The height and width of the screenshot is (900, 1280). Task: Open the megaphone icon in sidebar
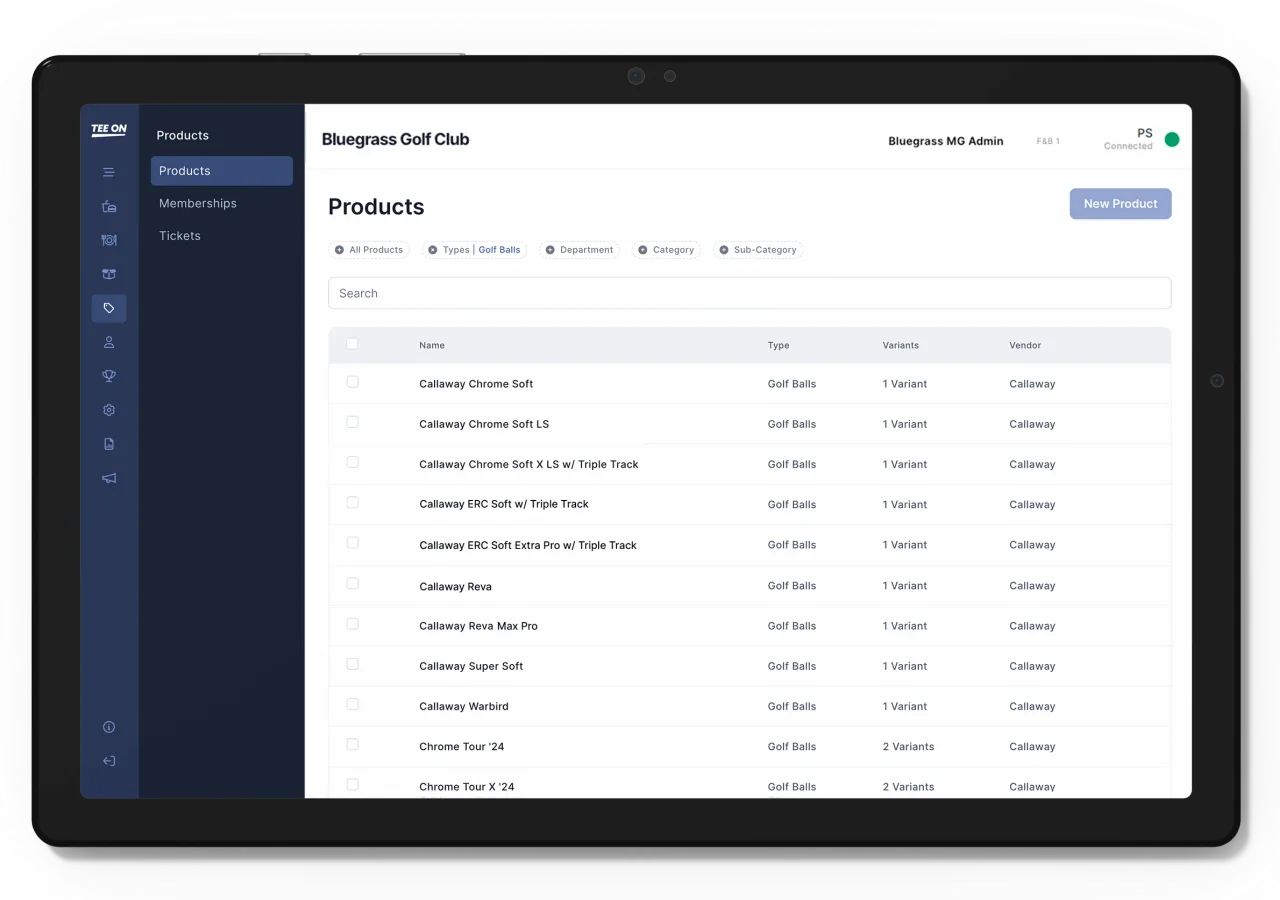coord(109,478)
